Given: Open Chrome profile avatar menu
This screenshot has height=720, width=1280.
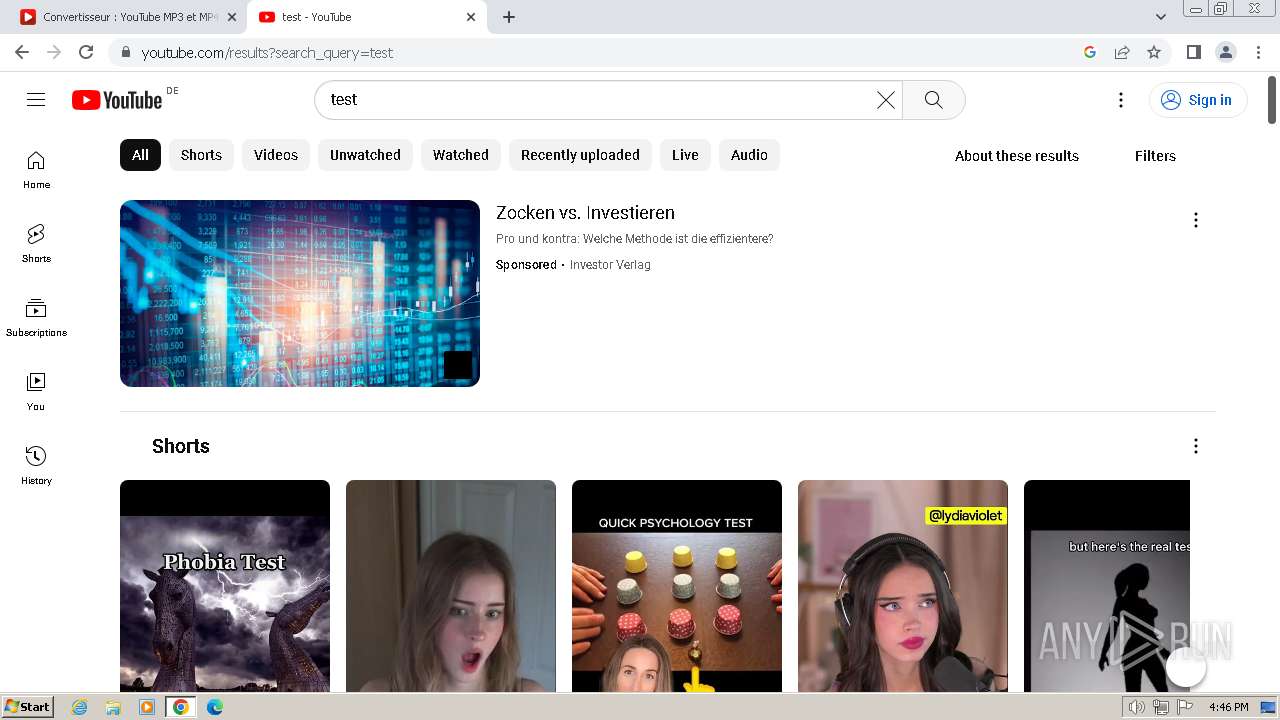Looking at the screenshot, I should click(1226, 52).
